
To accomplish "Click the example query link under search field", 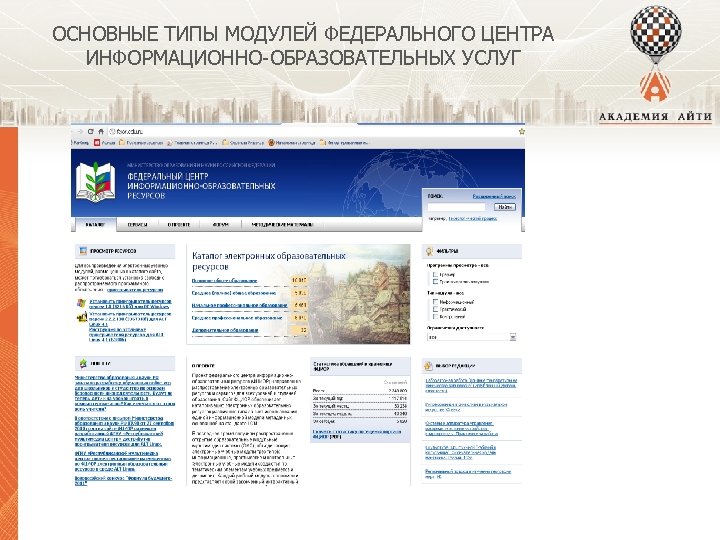I will point(472,219).
